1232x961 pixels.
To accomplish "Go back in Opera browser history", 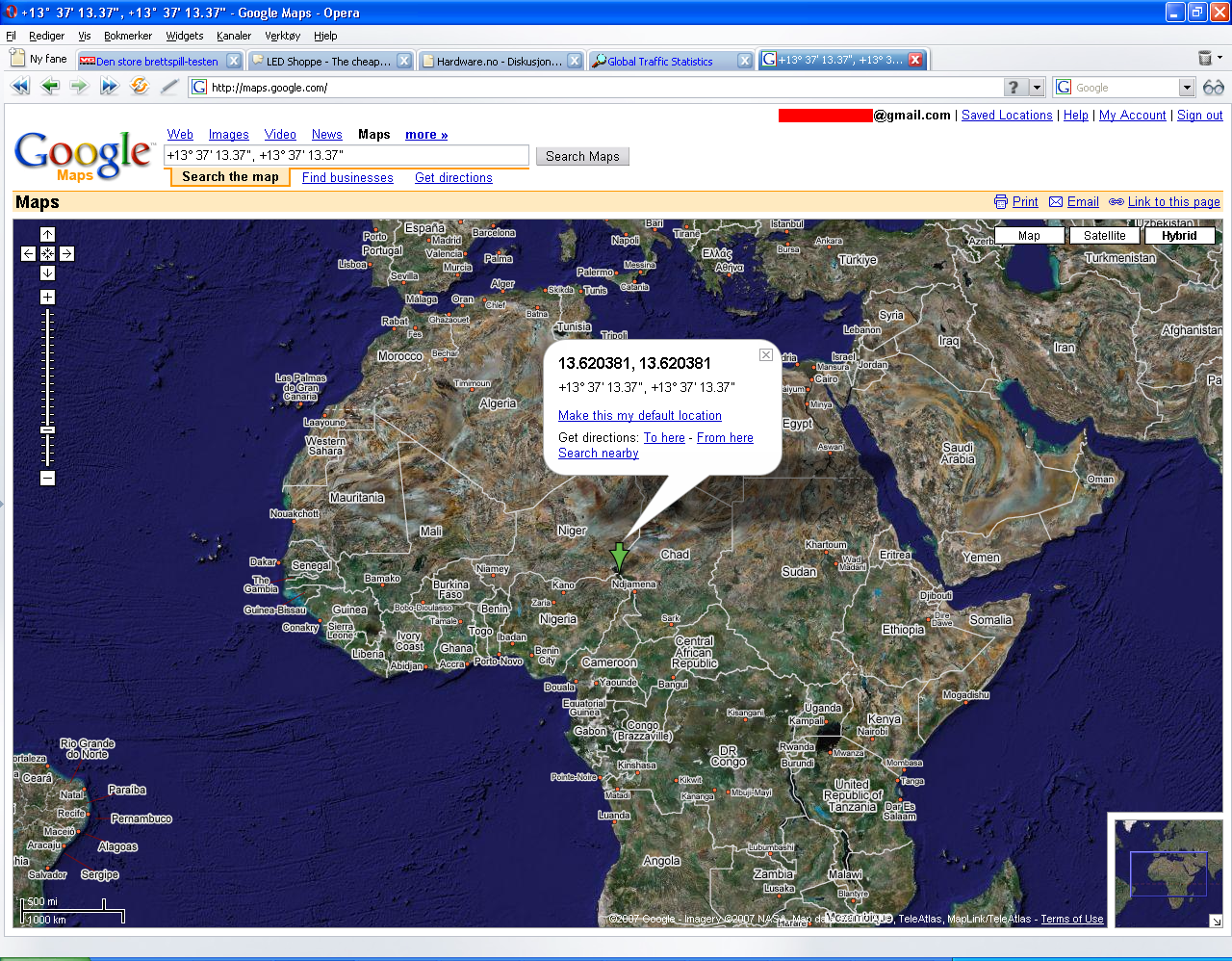I will click(50, 87).
